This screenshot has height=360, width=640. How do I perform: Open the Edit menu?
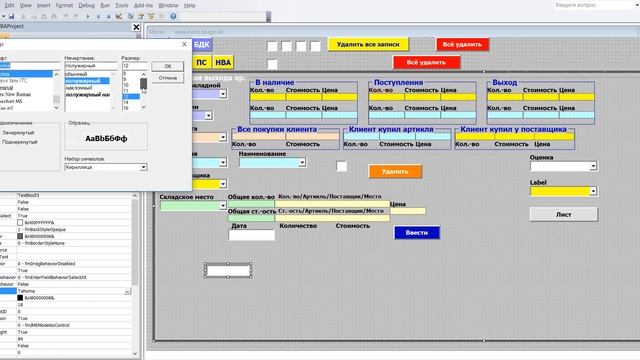9,5
